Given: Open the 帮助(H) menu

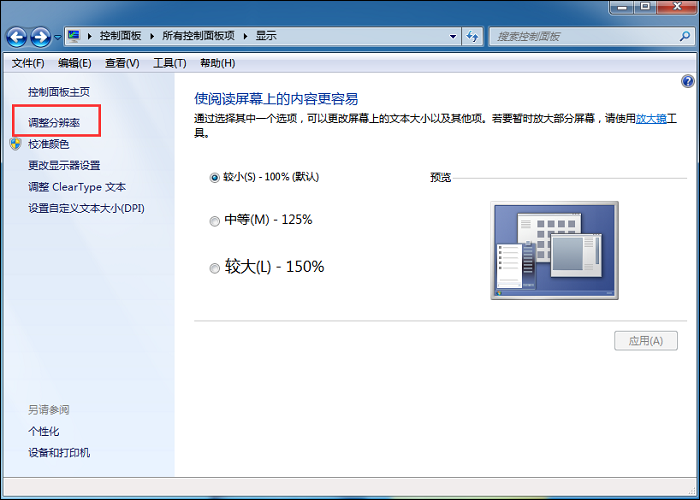Looking at the screenshot, I should (x=217, y=63).
